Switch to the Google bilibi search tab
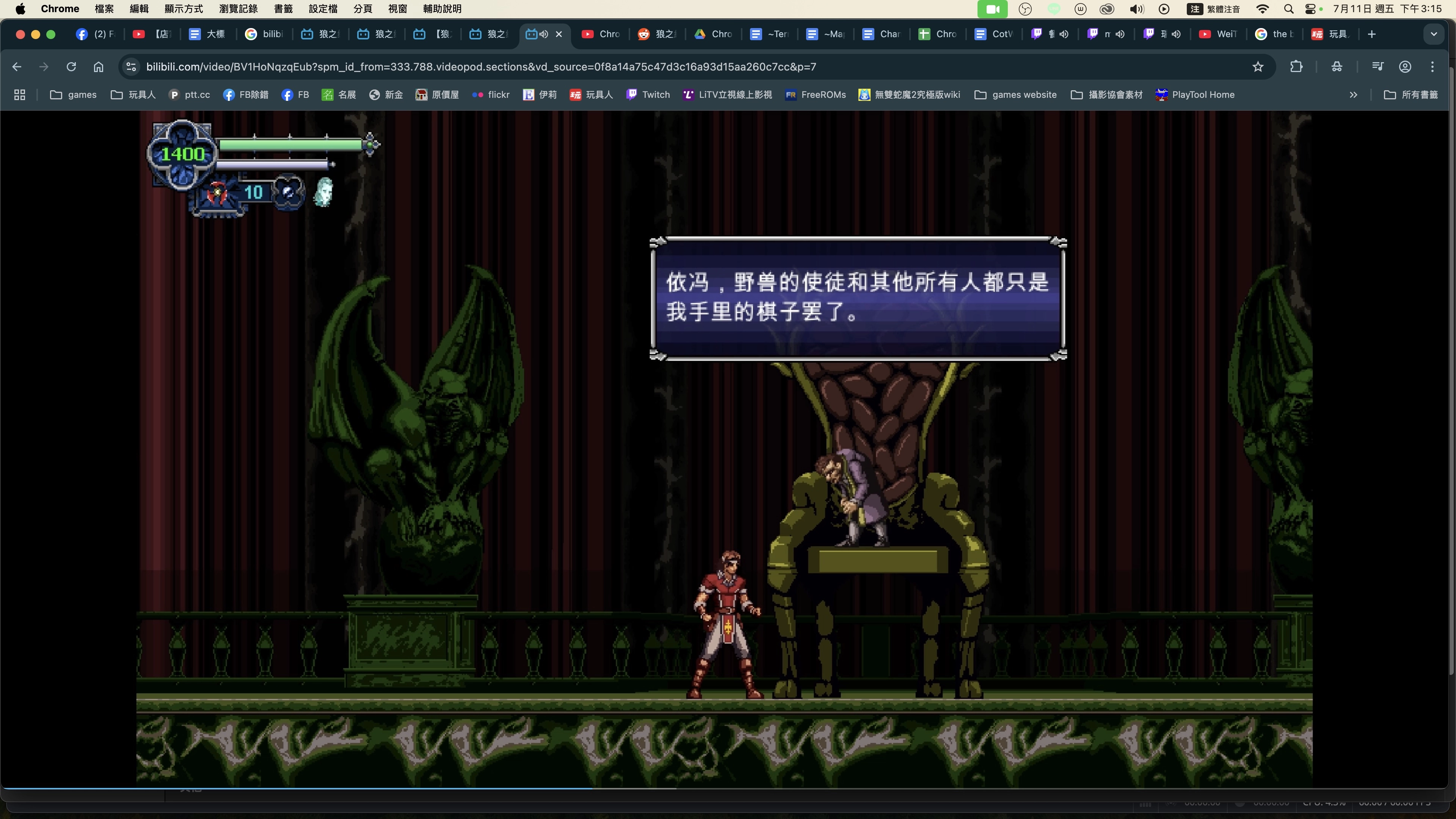This screenshot has width=1456, height=819. (264, 34)
